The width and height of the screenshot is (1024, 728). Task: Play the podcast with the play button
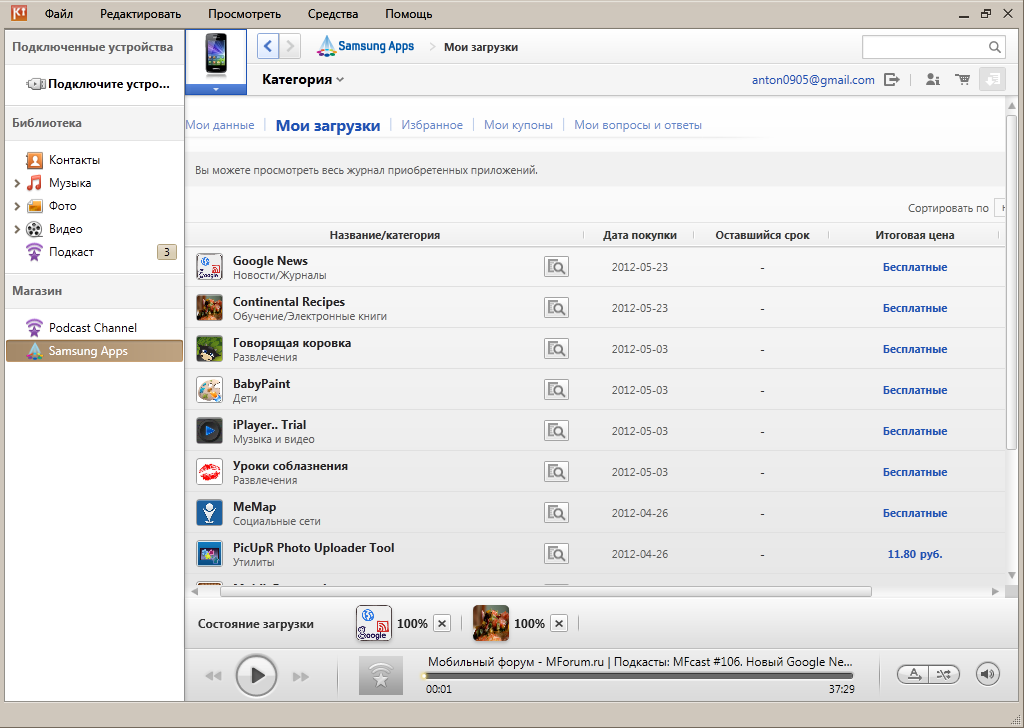coord(256,675)
